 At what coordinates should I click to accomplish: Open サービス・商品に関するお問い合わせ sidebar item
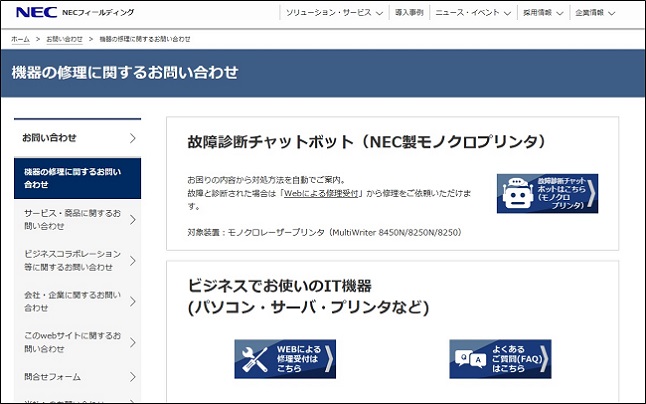point(77,220)
